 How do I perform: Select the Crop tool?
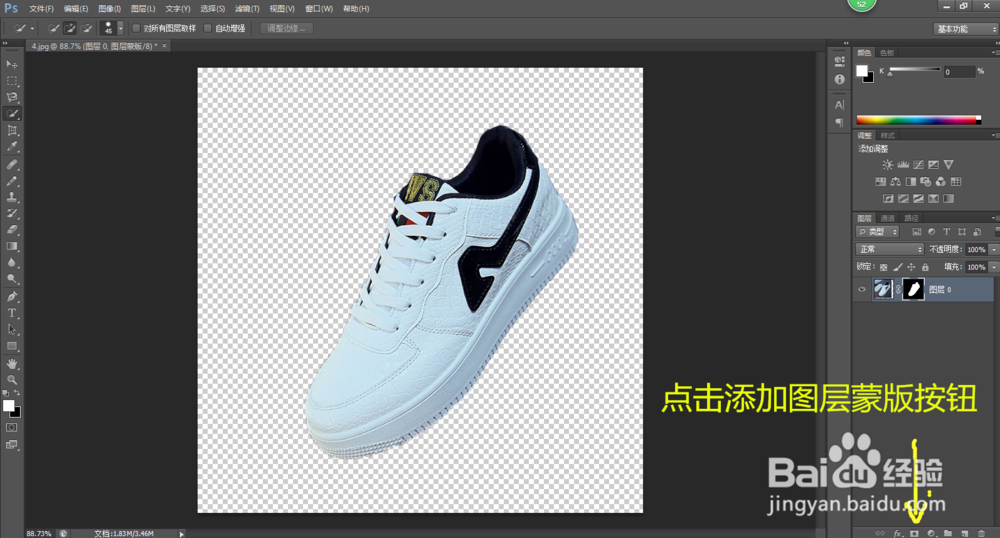coord(11,130)
